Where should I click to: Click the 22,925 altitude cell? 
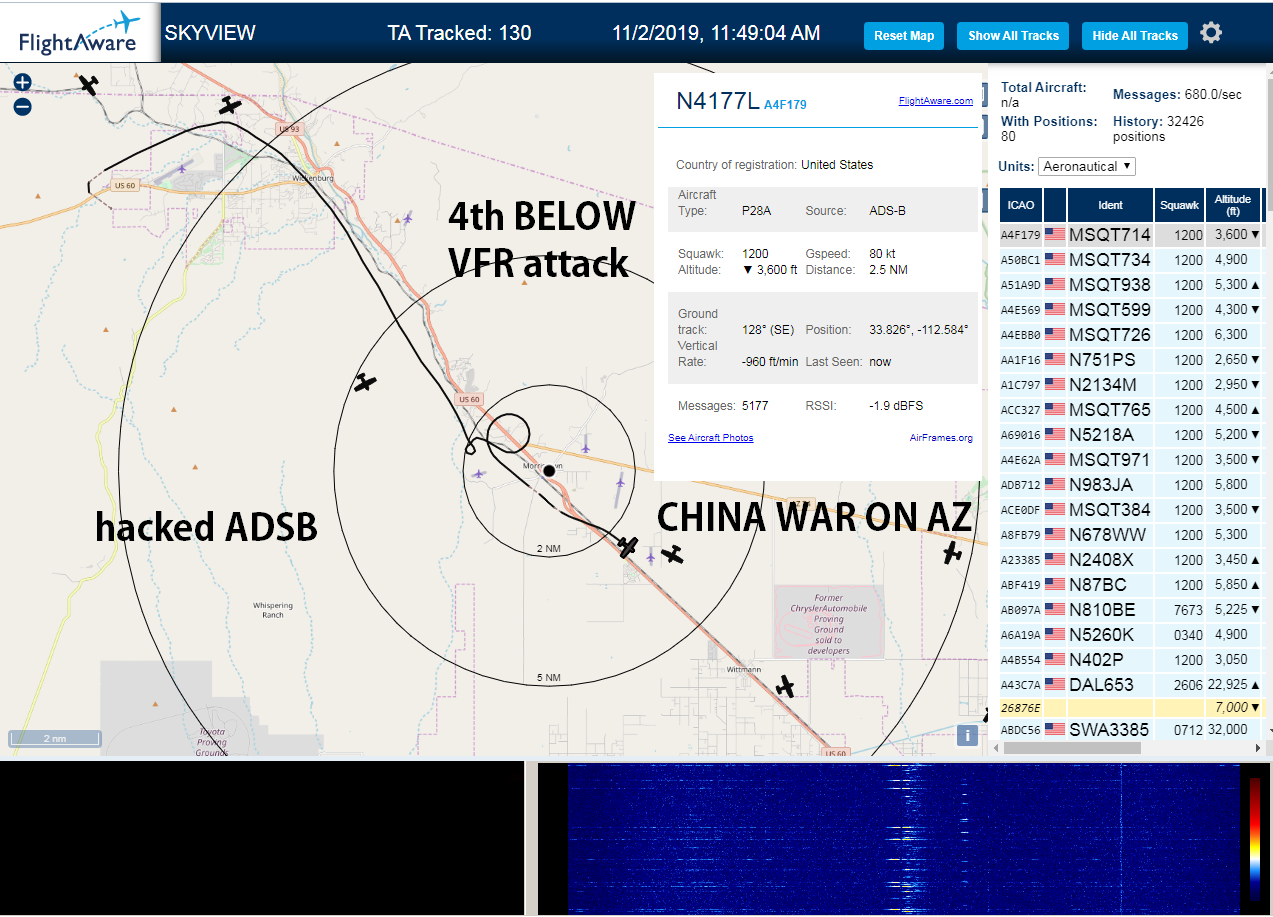(x=1233, y=685)
